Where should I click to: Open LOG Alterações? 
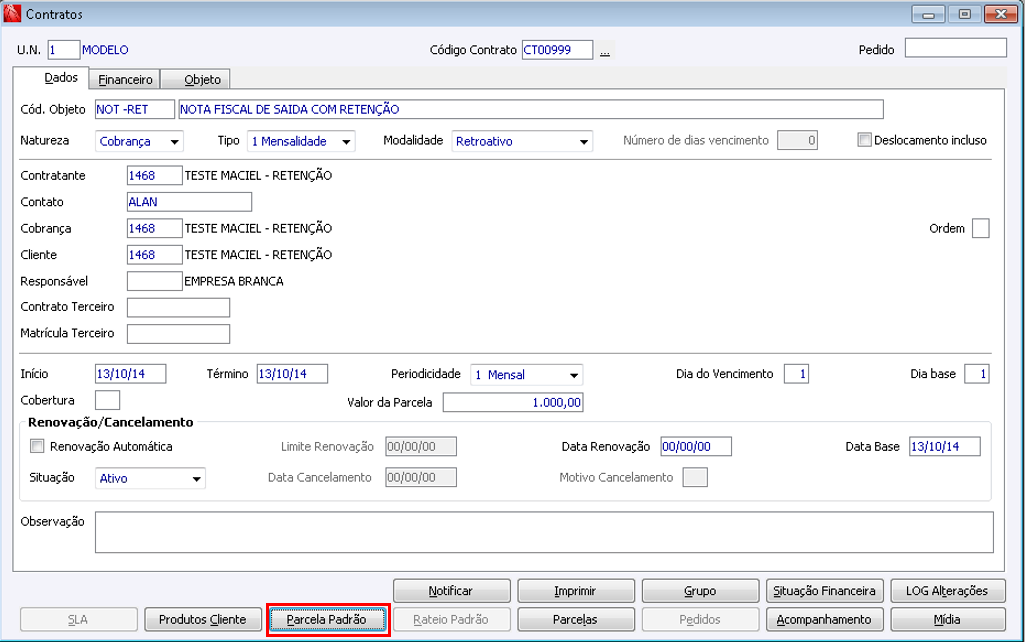(948, 590)
